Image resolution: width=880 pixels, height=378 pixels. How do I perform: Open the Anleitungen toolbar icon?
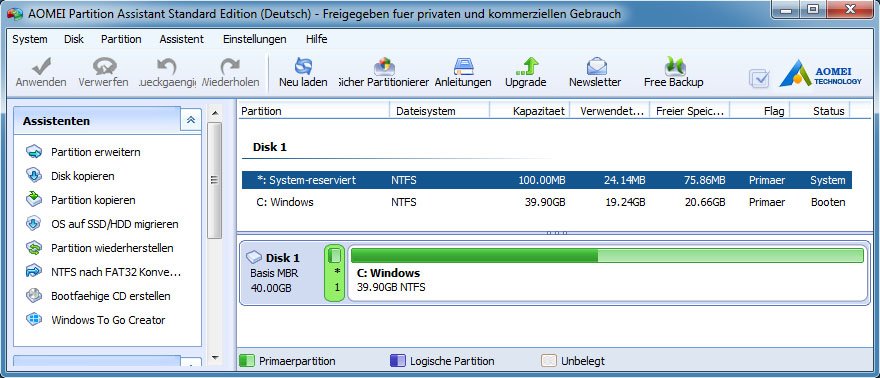pos(464,66)
